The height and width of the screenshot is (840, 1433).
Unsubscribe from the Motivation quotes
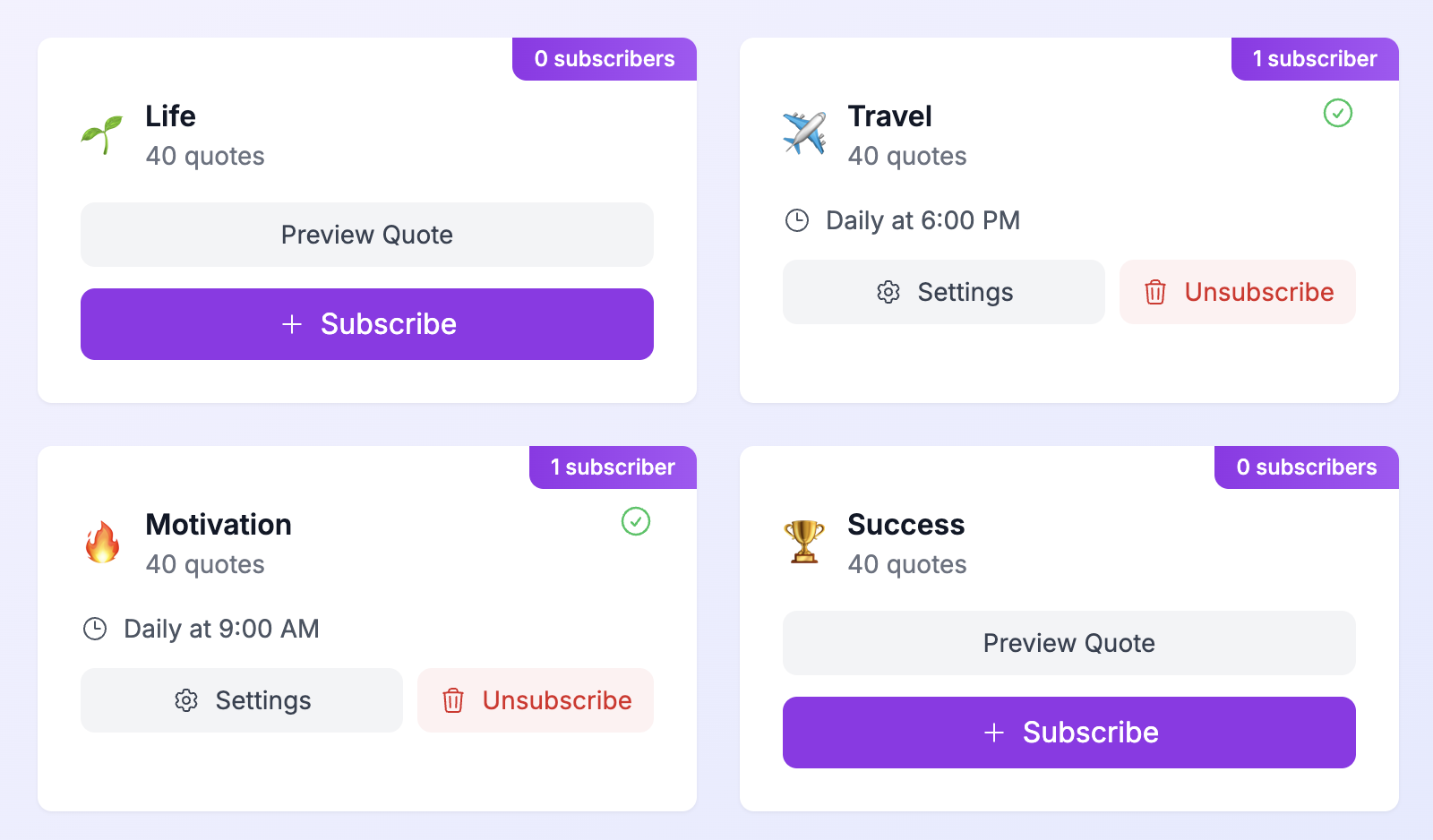point(536,700)
